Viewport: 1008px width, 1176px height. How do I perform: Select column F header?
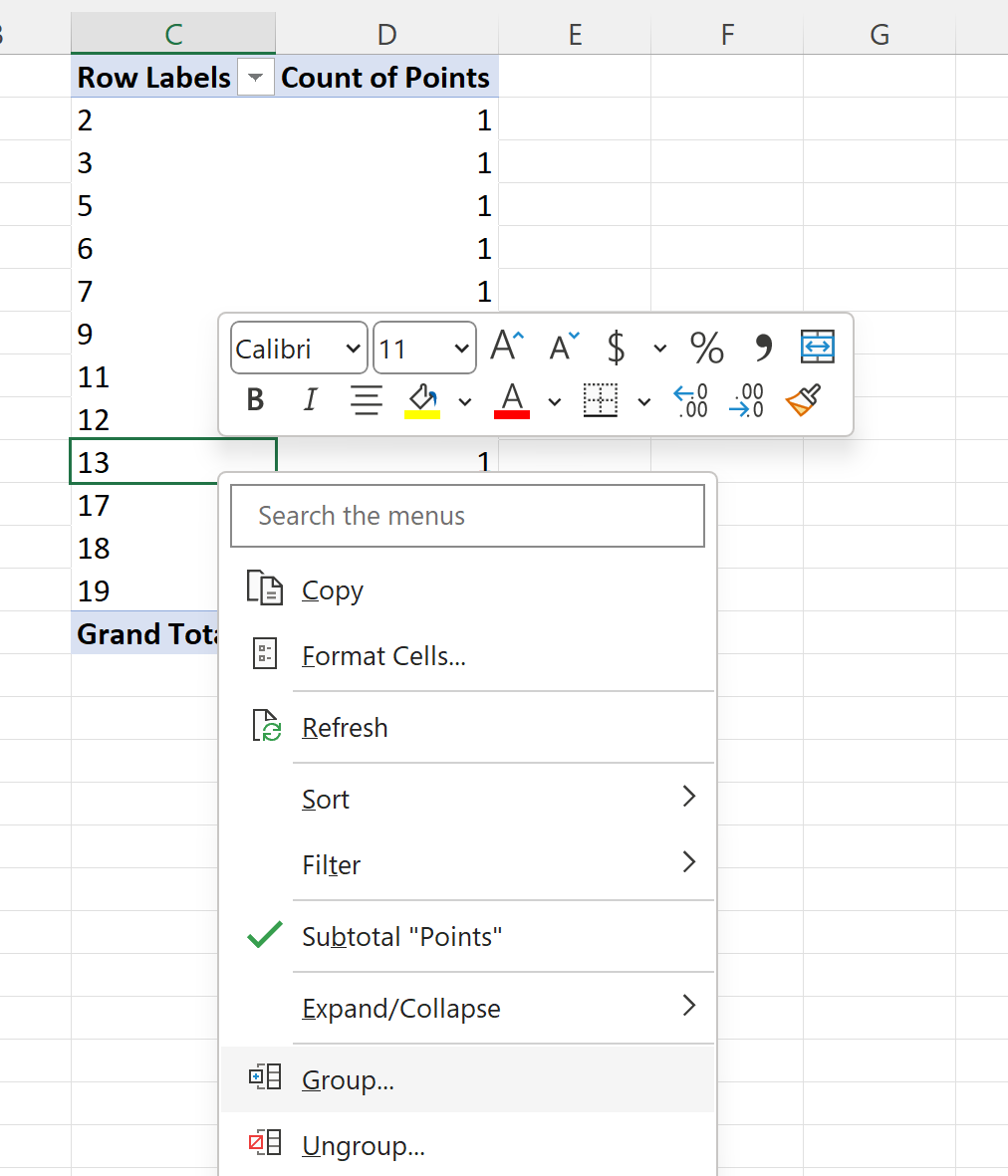pos(727,34)
